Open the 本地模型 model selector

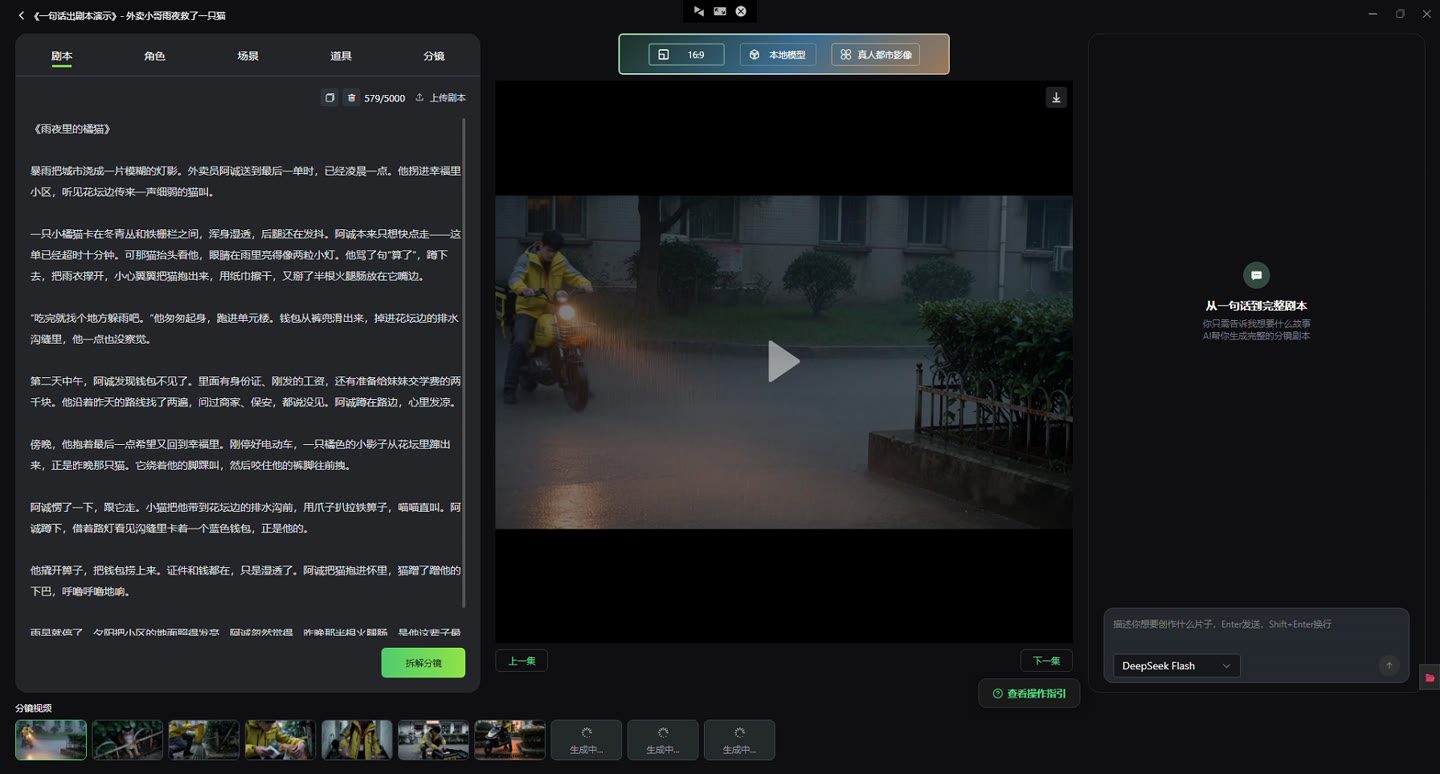[778, 55]
